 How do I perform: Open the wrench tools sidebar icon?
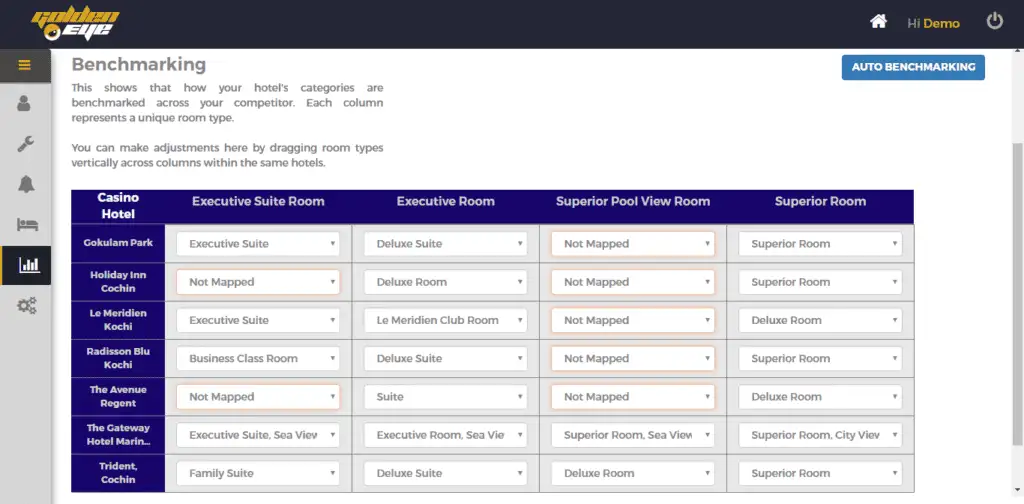[25, 144]
